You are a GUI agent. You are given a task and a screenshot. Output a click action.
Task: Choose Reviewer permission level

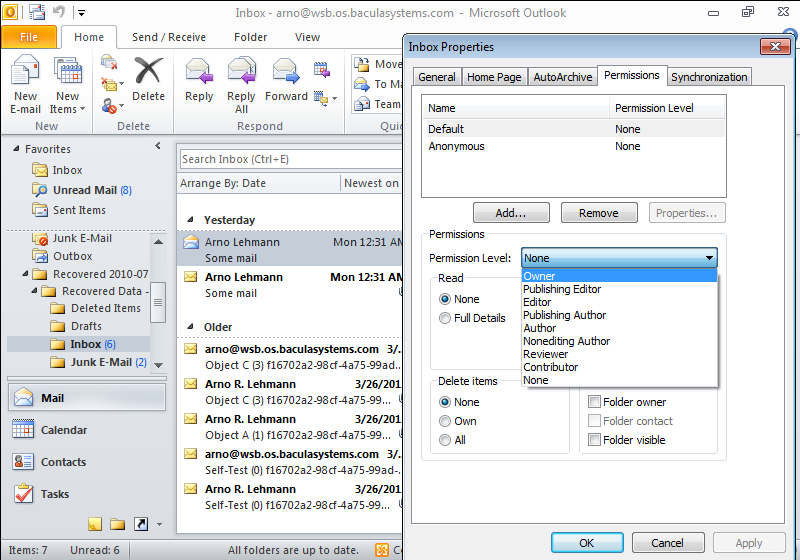619,354
